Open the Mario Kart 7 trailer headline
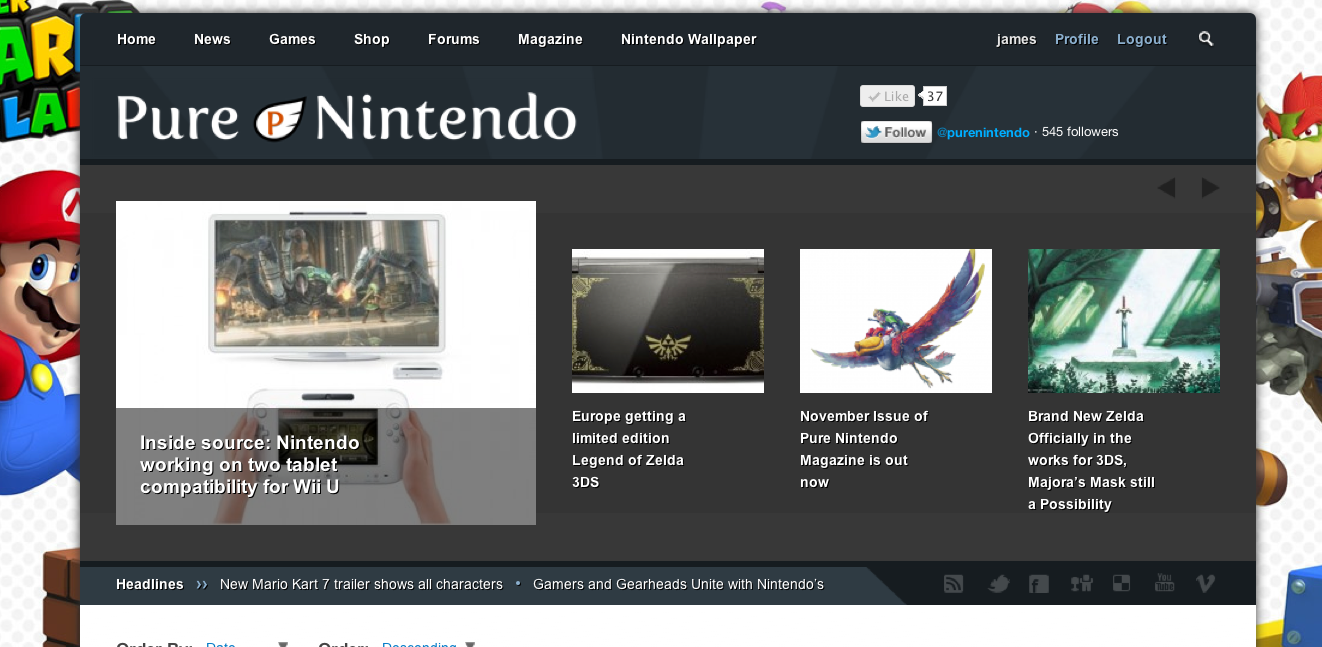The image size is (1322, 647). point(361,584)
